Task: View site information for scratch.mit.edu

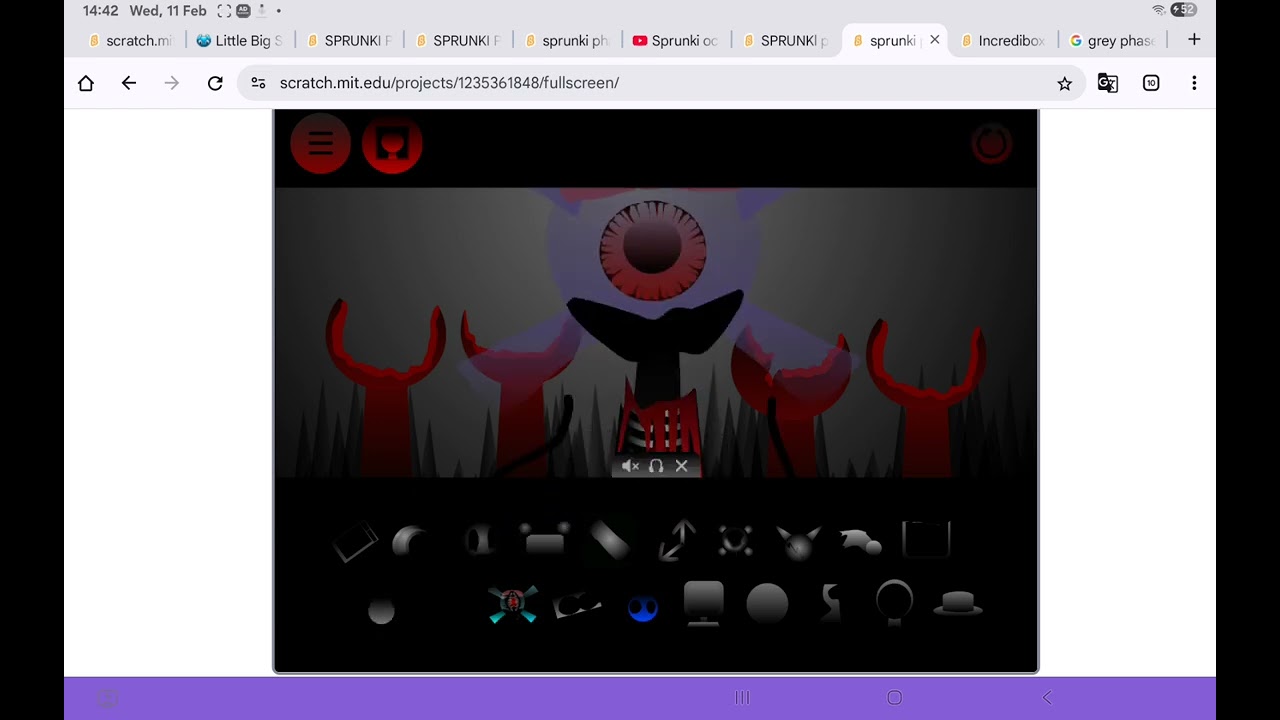Action: (258, 83)
